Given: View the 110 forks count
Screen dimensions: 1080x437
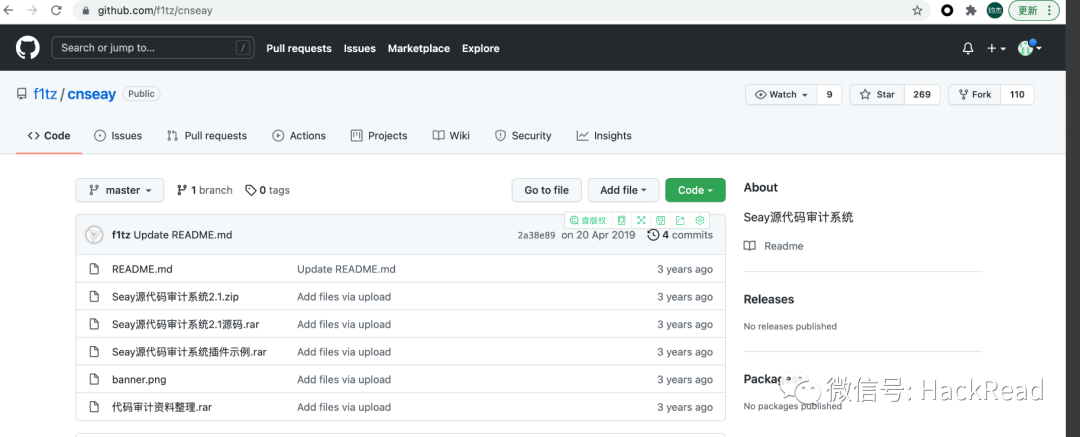Looking at the screenshot, I should tap(1017, 94).
